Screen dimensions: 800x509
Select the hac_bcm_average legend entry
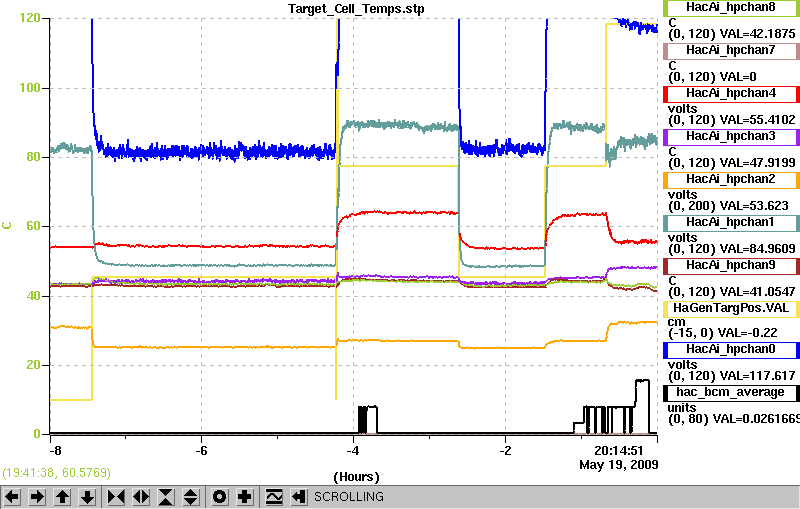[x=731, y=392]
